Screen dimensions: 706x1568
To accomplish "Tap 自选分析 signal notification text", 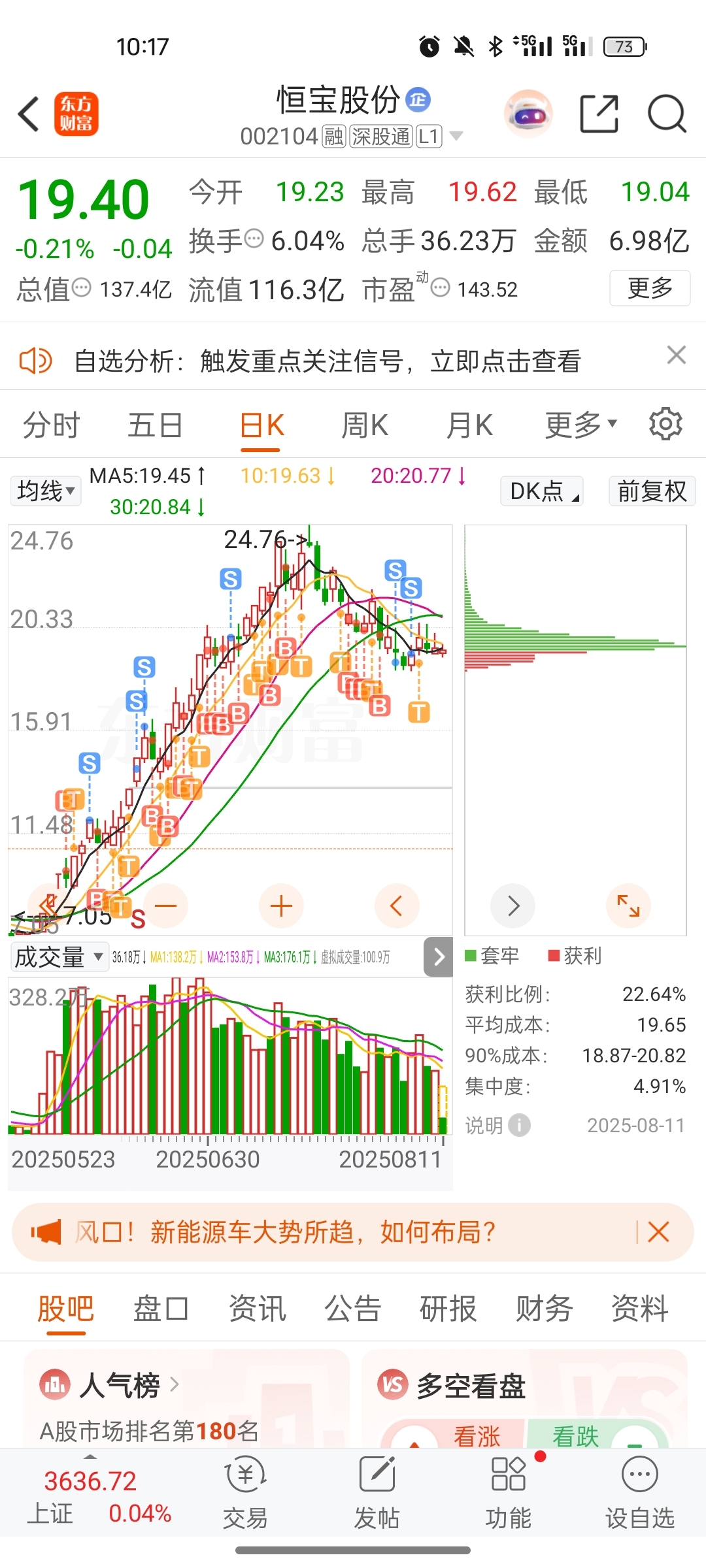I will 328,361.
